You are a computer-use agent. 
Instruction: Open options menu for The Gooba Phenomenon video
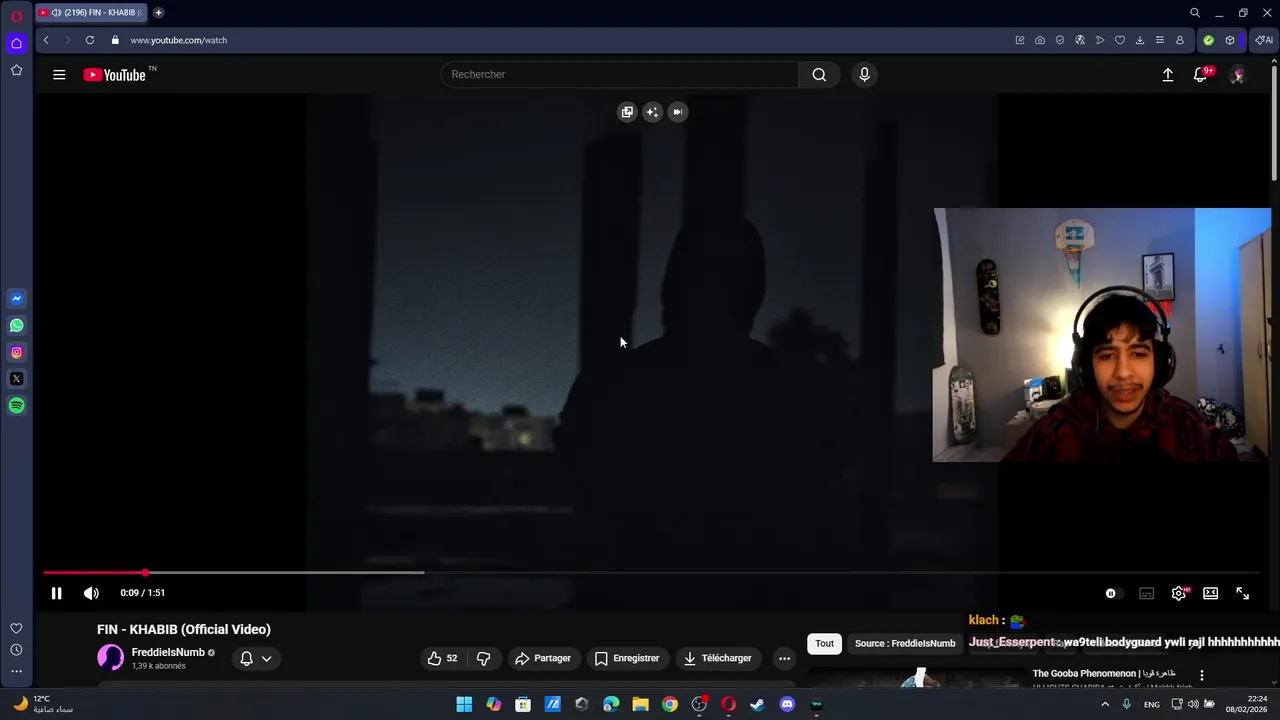[x=1201, y=676]
